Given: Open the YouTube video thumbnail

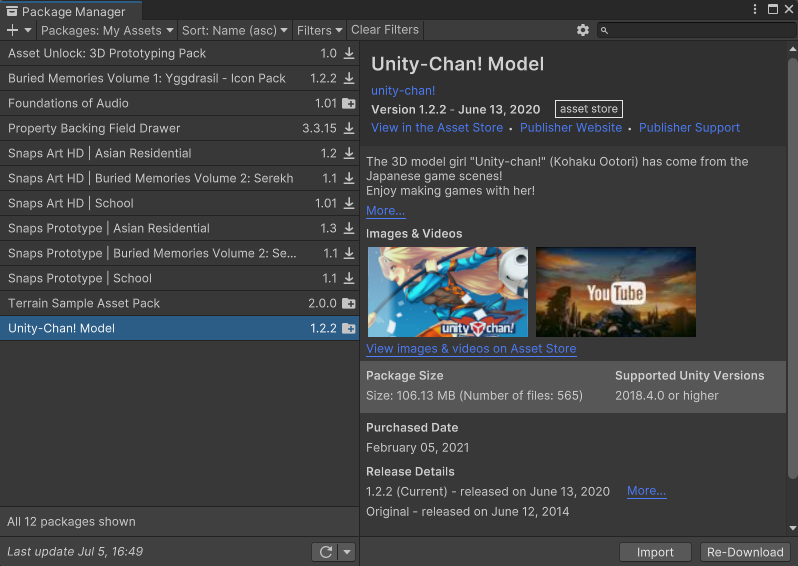Looking at the screenshot, I should click(x=616, y=292).
